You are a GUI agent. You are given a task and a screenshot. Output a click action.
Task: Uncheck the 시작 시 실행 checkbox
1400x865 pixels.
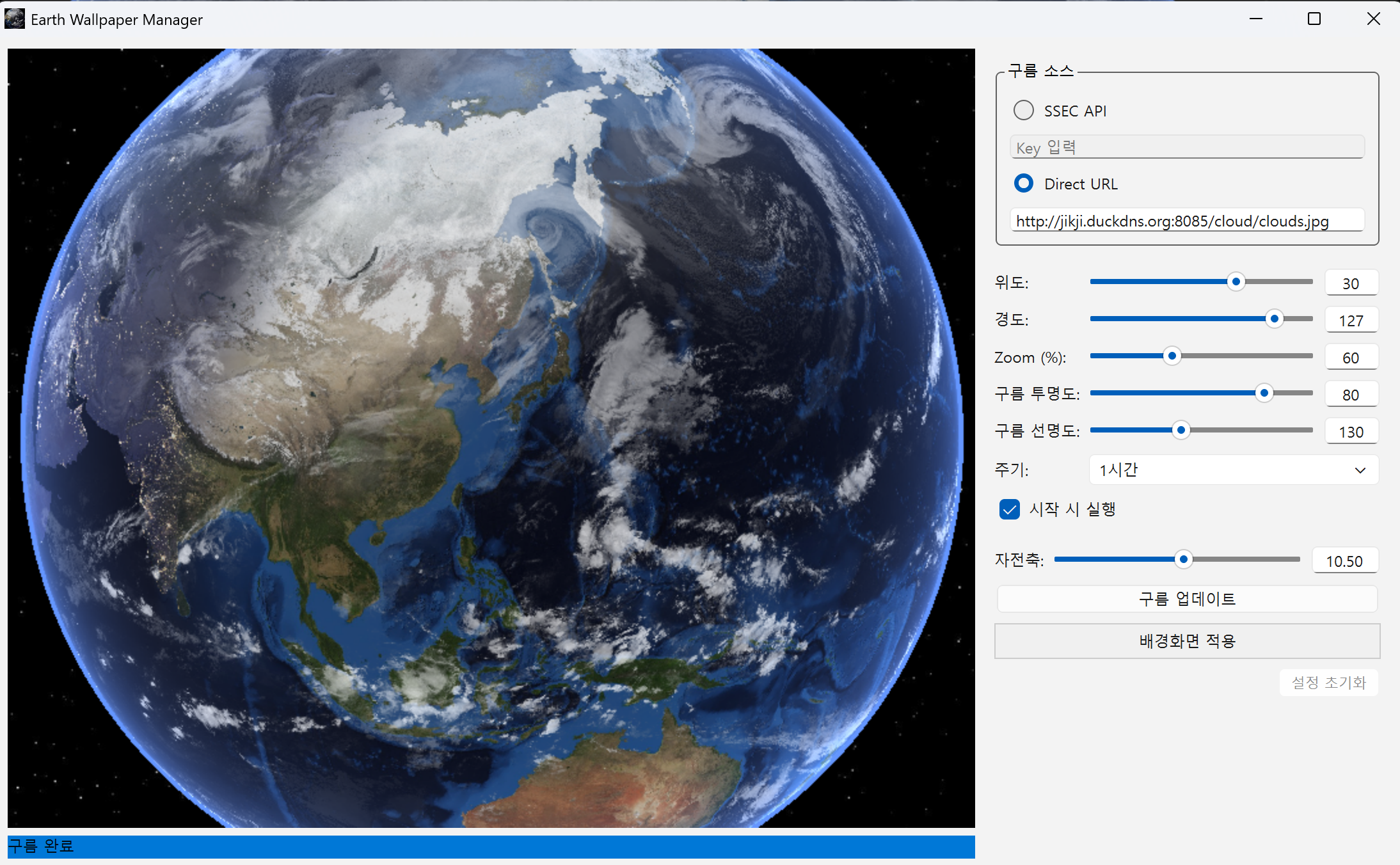pos(1010,509)
